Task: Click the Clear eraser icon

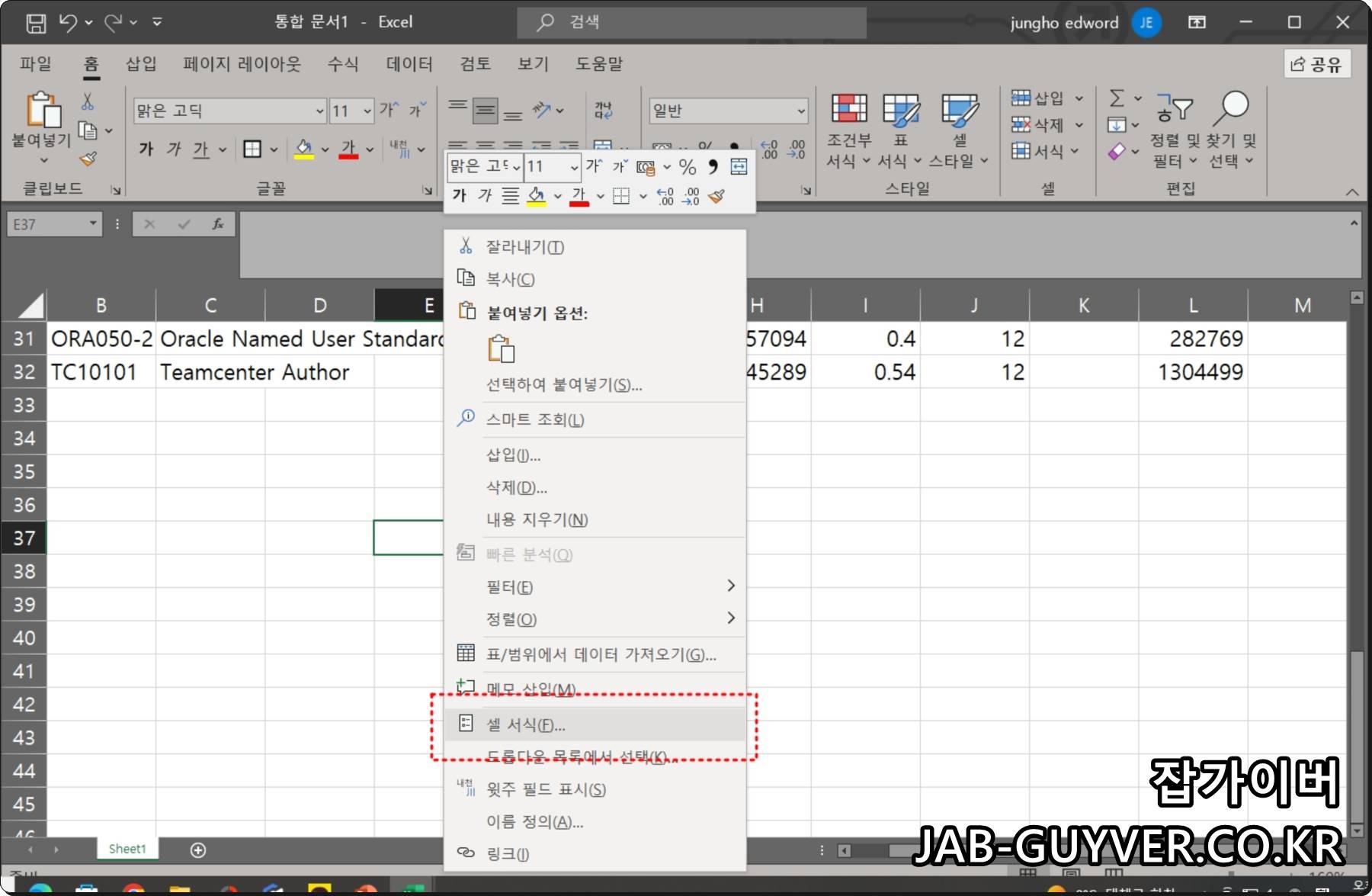Action: [x=1117, y=151]
